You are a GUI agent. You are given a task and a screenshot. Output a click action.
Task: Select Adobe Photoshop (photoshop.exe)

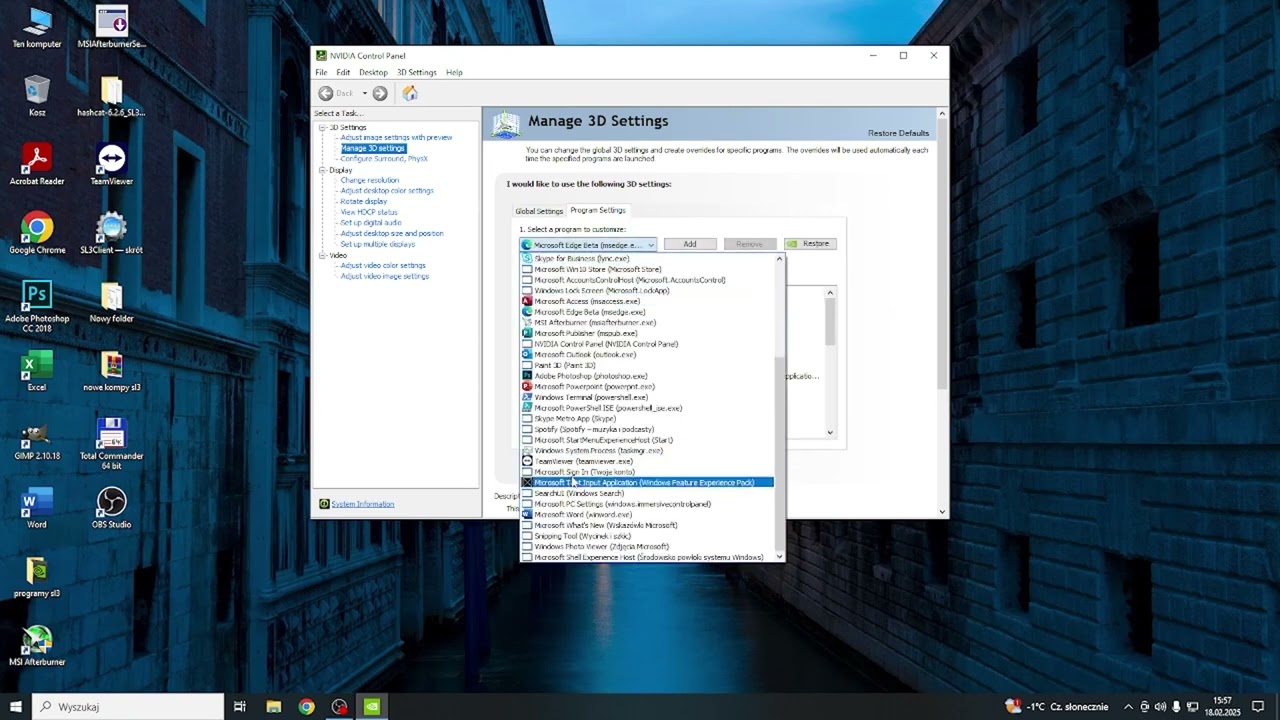(647, 376)
